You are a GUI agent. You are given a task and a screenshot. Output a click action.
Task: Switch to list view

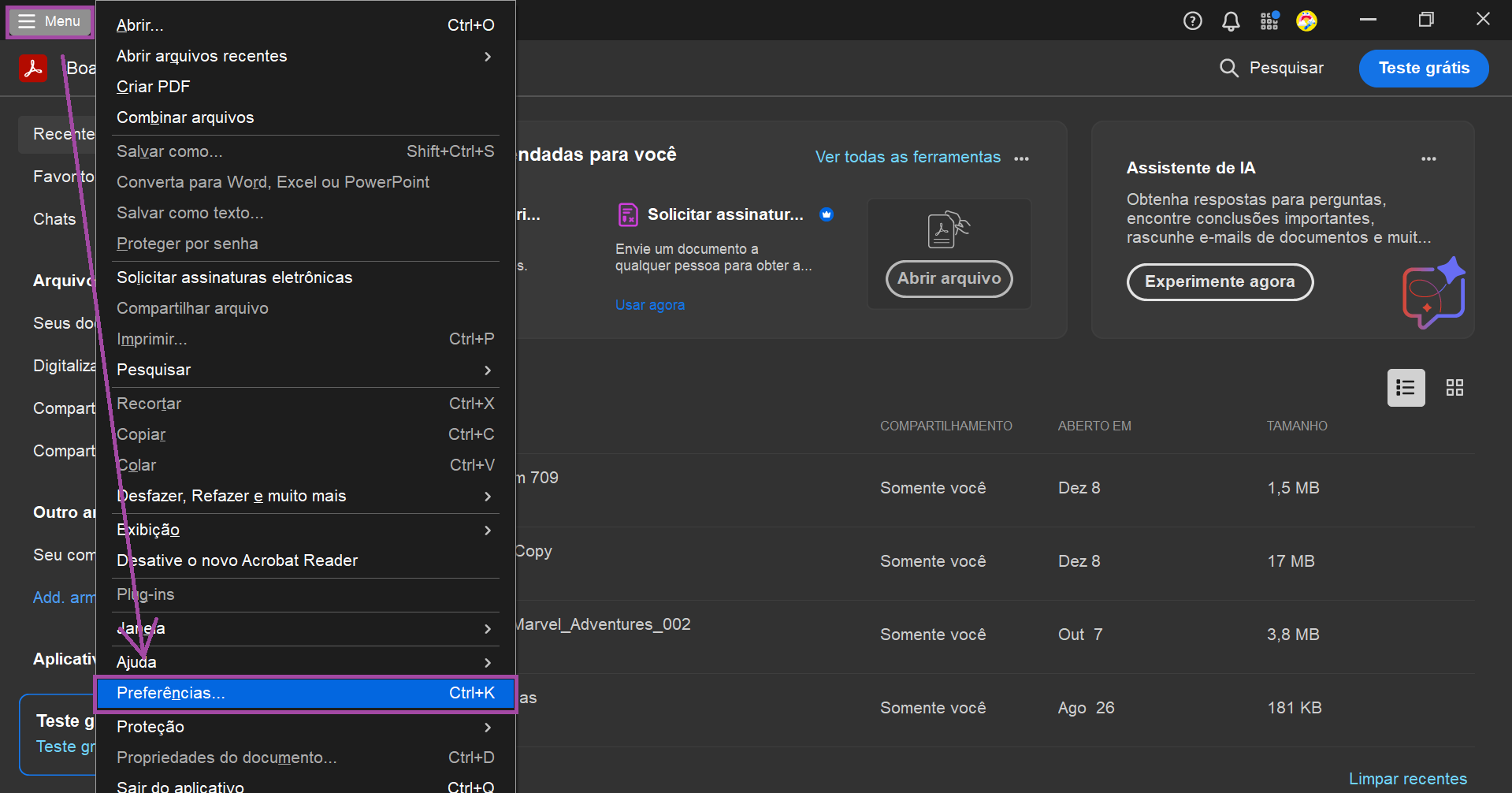click(1406, 388)
